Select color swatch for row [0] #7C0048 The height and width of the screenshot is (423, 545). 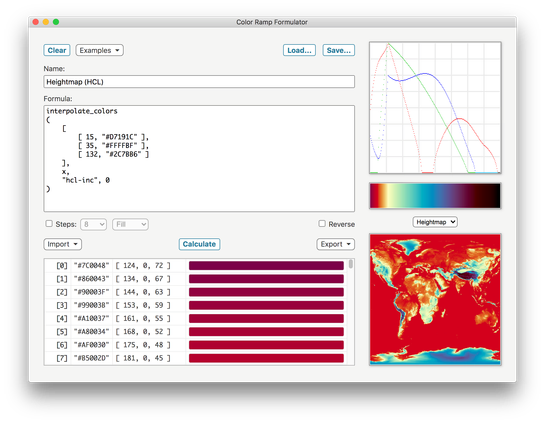pyautogui.click(x=266, y=266)
